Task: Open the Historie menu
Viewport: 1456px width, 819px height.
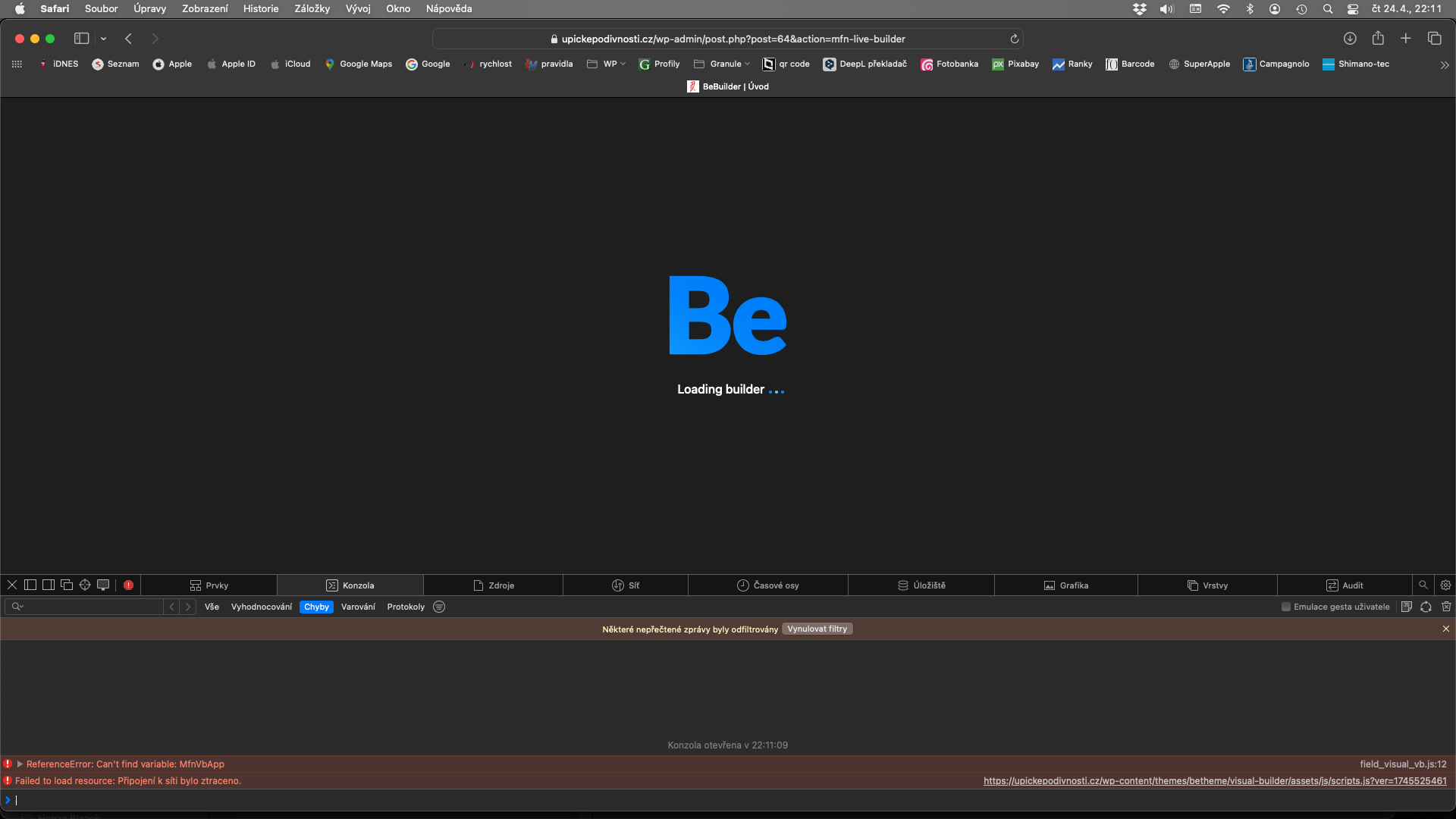Action: [x=261, y=9]
